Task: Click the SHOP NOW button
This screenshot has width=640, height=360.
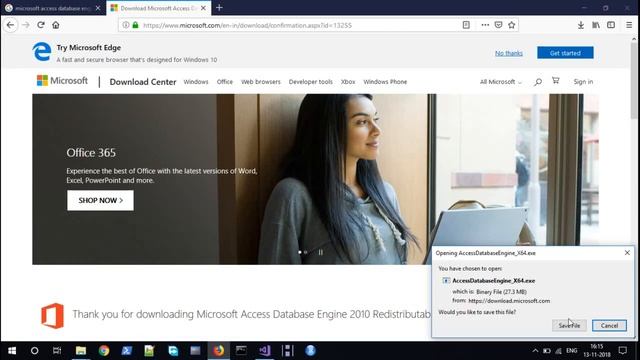Action: pos(100,200)
